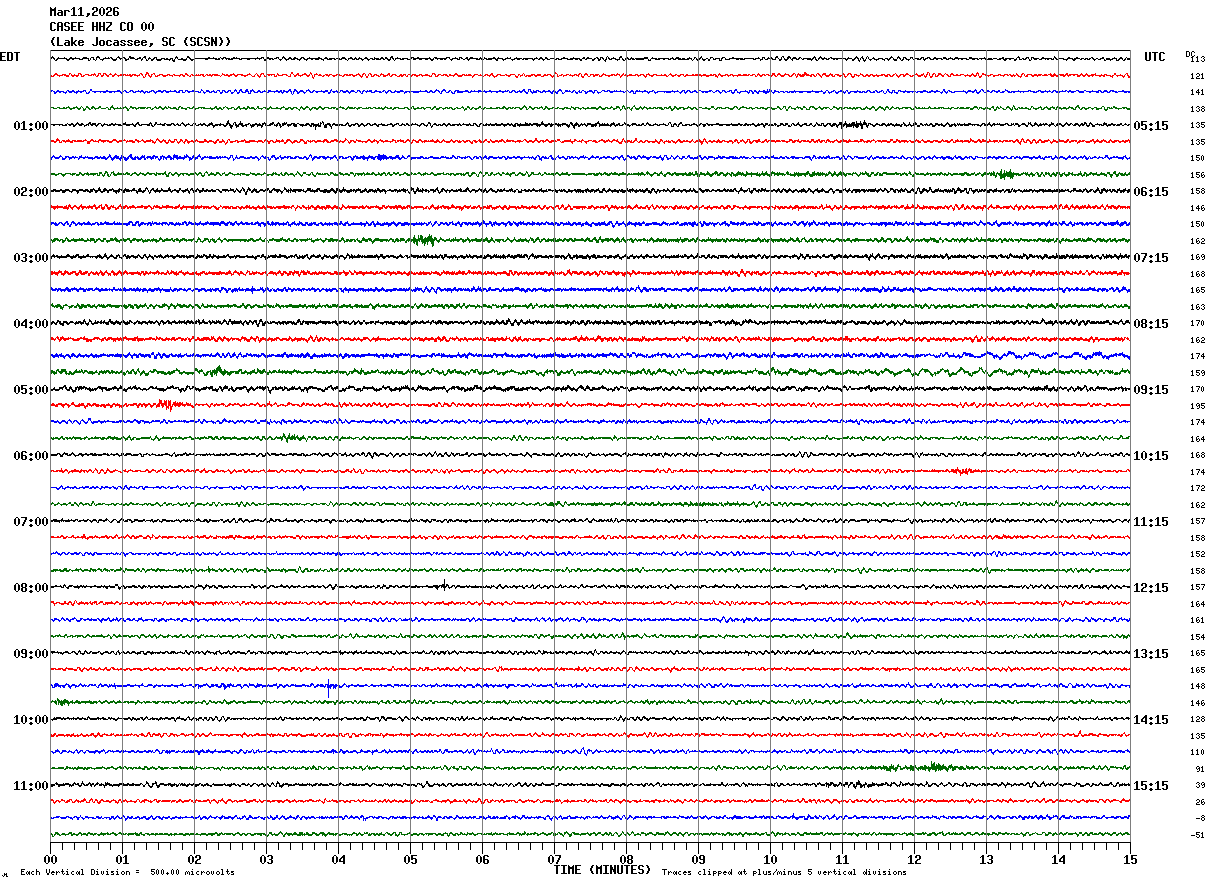The image size is (1210, 886).
Task: Select the vertical division microvolts note
Action: [x=128, y=873]
